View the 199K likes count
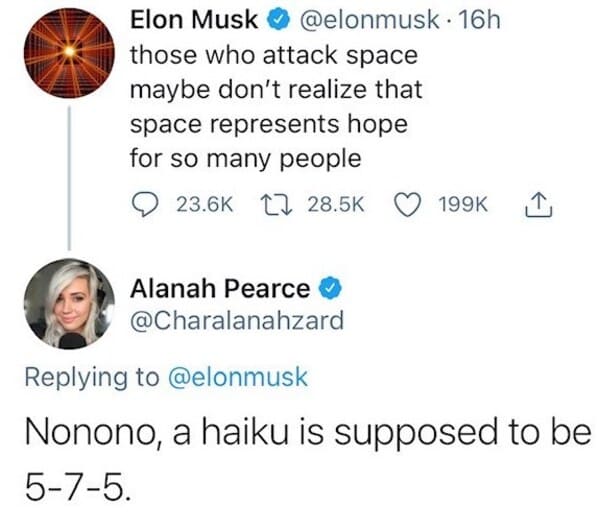 click(463, 205)
